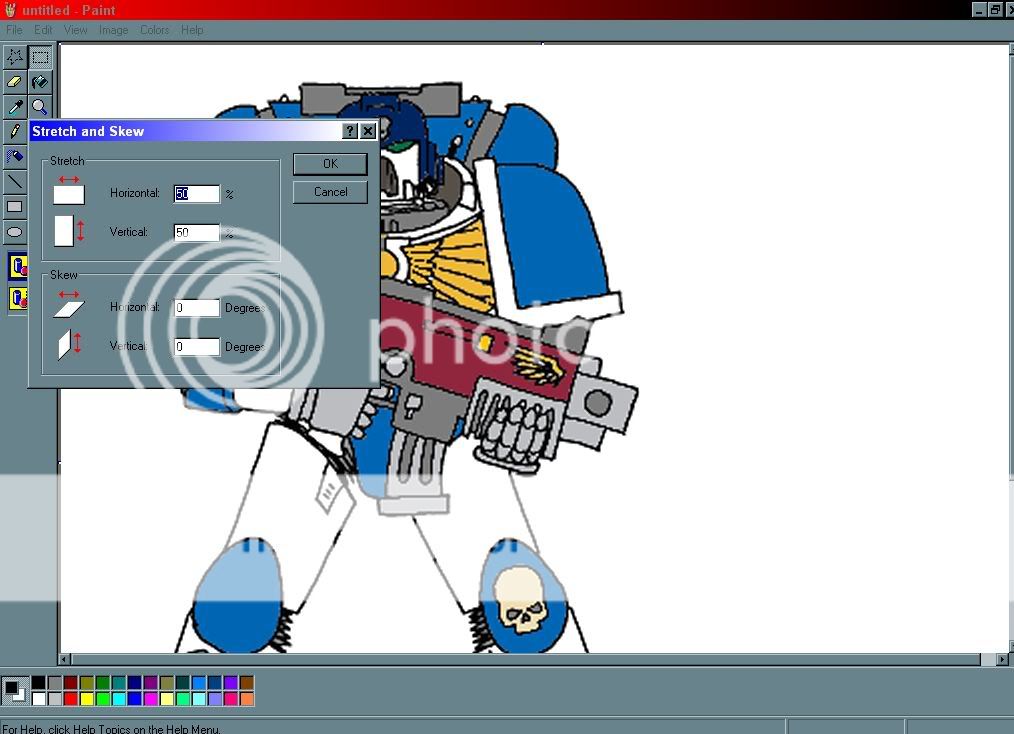Image resolution: width=1014 pixels, height=734 pixels.
Task: Cancel the Stretch and Skew dialog
Action: tap(330, 192)
